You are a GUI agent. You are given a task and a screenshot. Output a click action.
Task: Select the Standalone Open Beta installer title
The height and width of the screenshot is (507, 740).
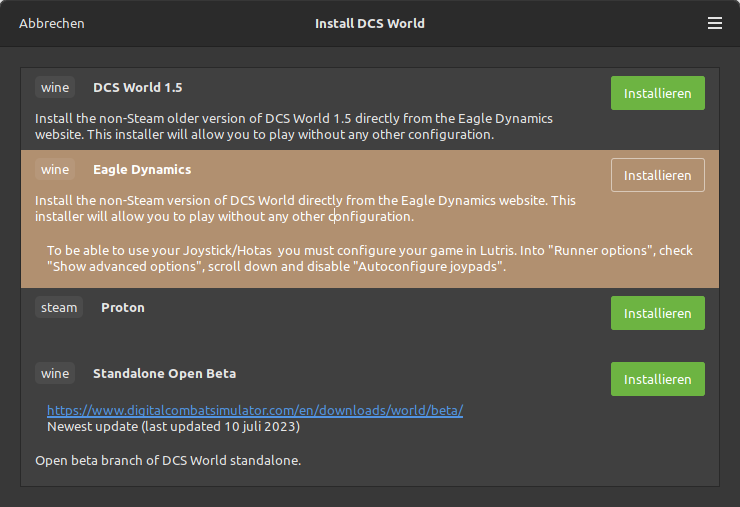164,373
